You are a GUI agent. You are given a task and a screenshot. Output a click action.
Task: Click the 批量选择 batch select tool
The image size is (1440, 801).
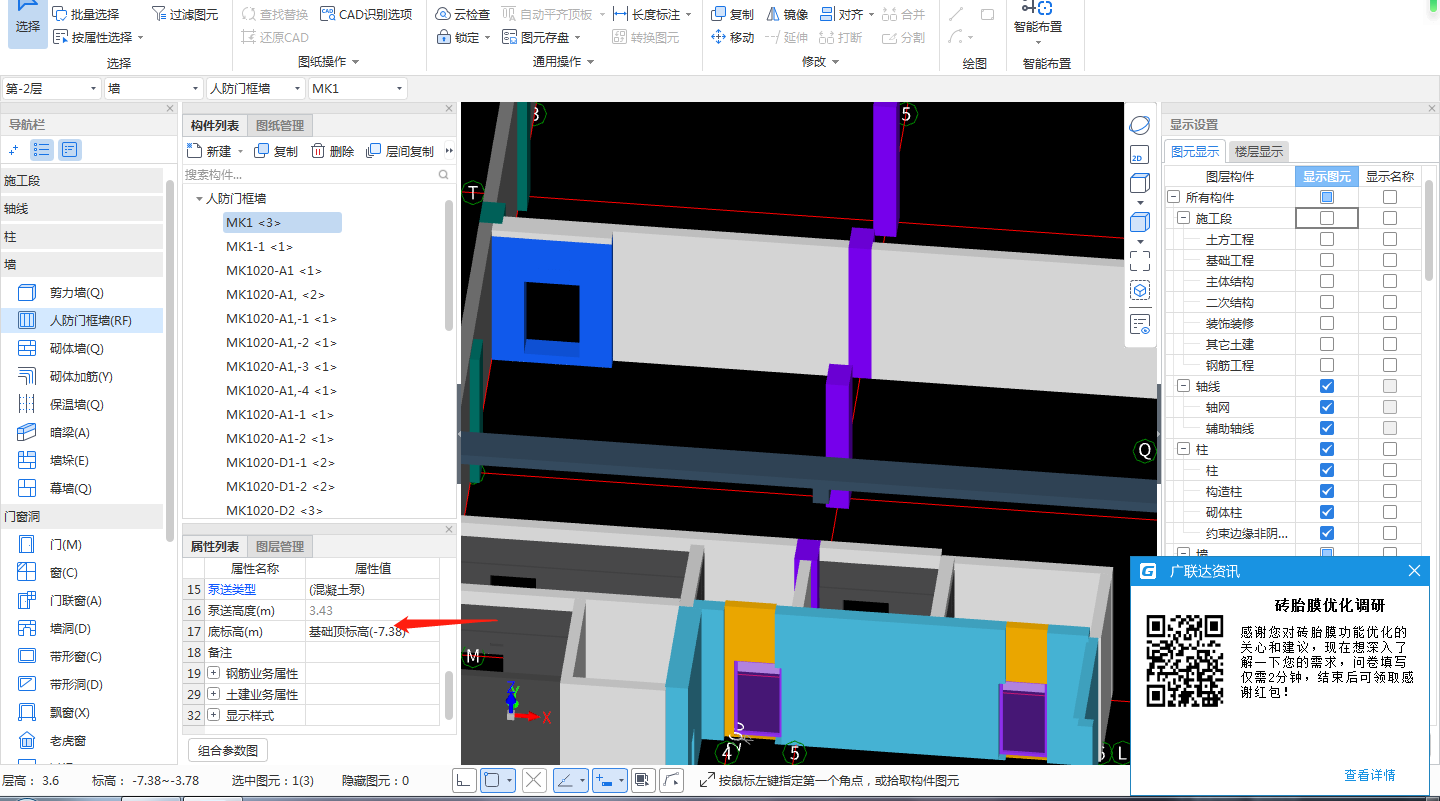pyautogui.click(x=86, y=14)
